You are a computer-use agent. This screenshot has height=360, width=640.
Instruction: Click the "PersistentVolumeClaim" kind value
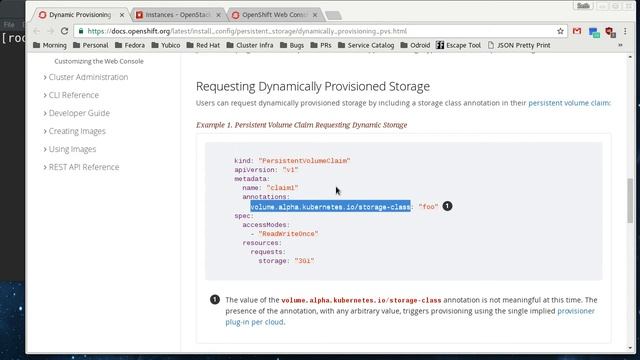[304, 161]
